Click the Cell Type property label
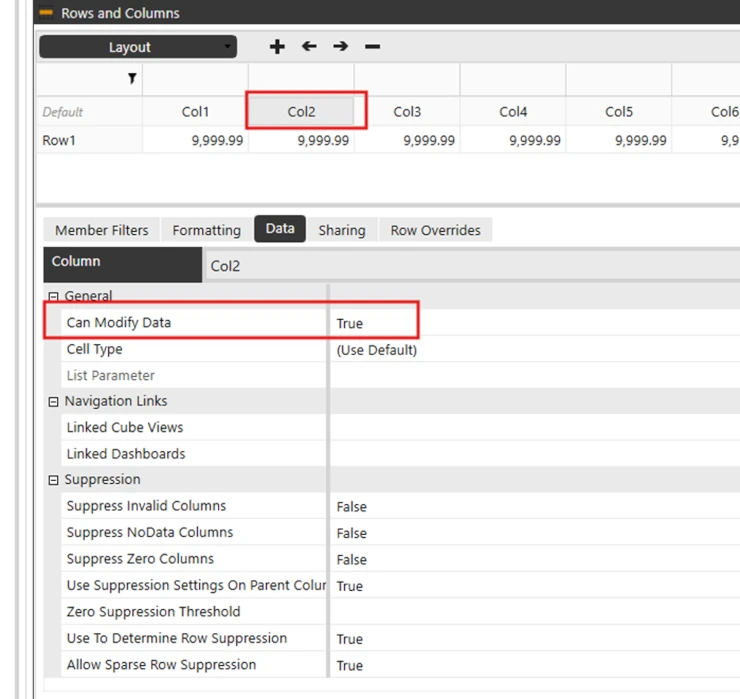 tap(94, 349)
